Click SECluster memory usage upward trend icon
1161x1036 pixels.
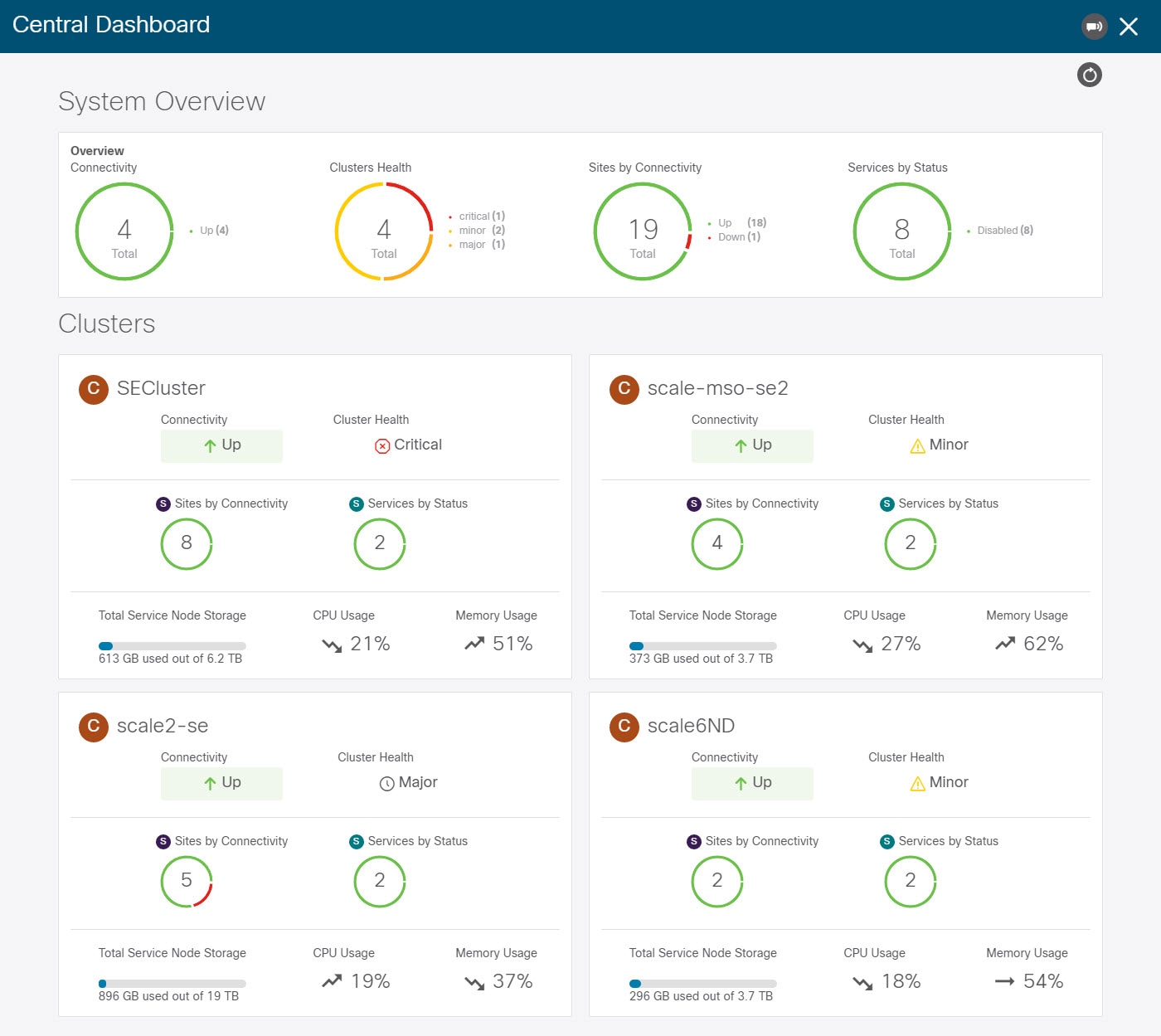tap(474, 644)
